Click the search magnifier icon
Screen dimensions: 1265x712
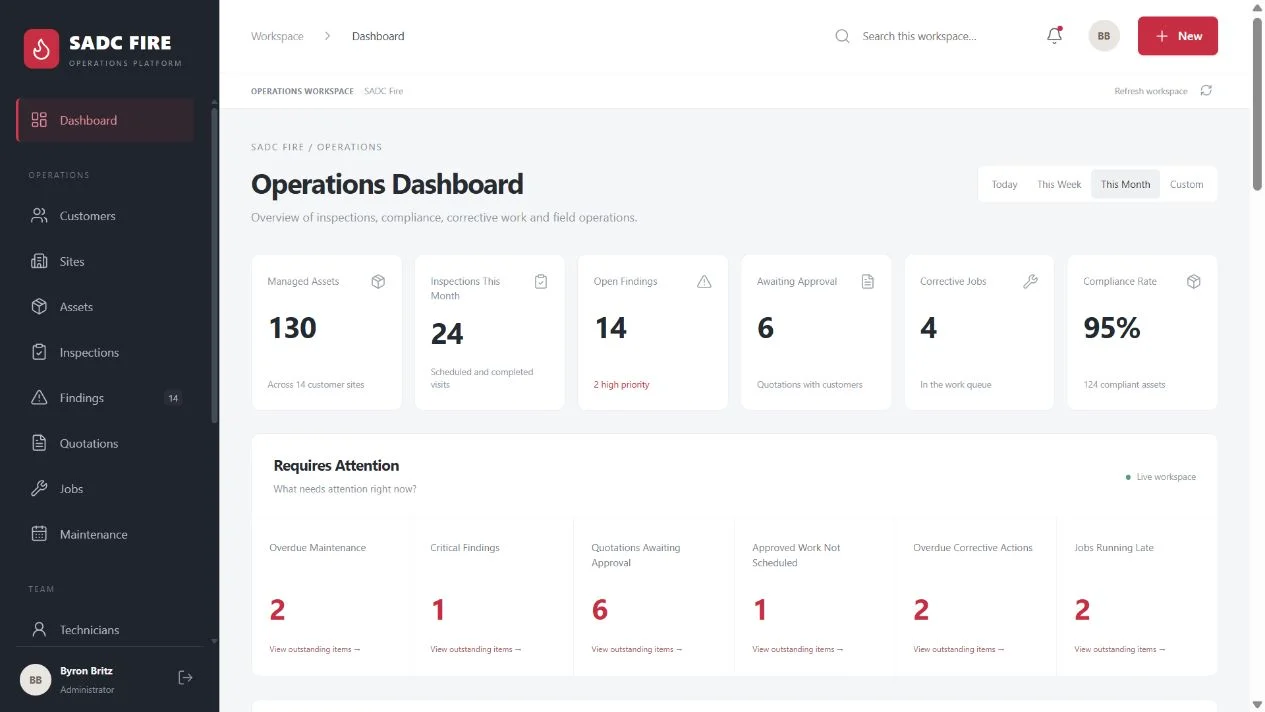point(842,36)
